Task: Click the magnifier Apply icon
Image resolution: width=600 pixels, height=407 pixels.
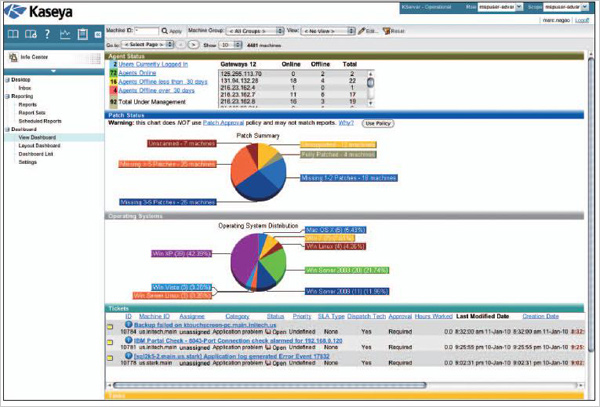Action: coord(165,31)
